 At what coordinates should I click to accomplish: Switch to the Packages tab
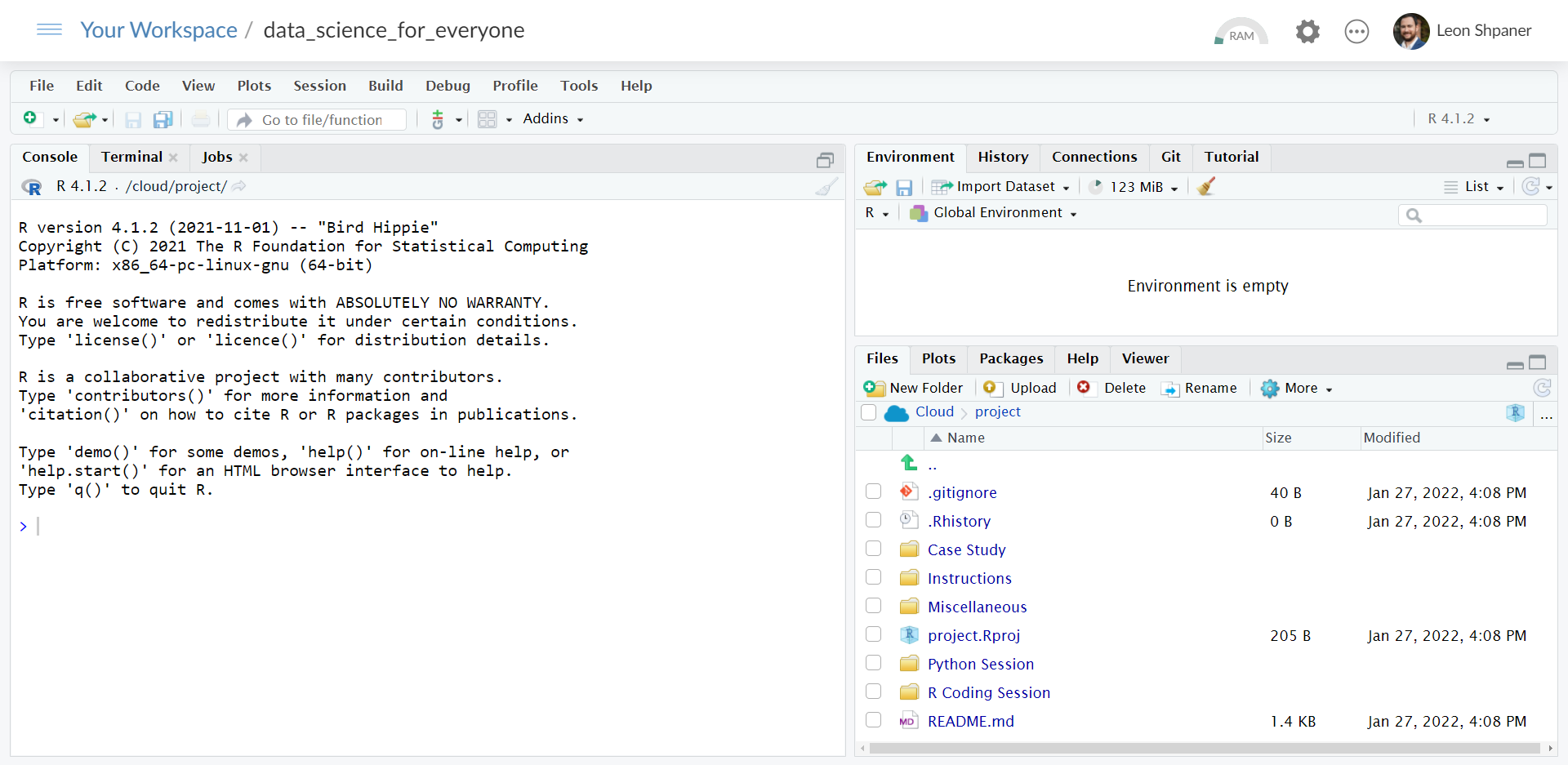[1011, 358]
